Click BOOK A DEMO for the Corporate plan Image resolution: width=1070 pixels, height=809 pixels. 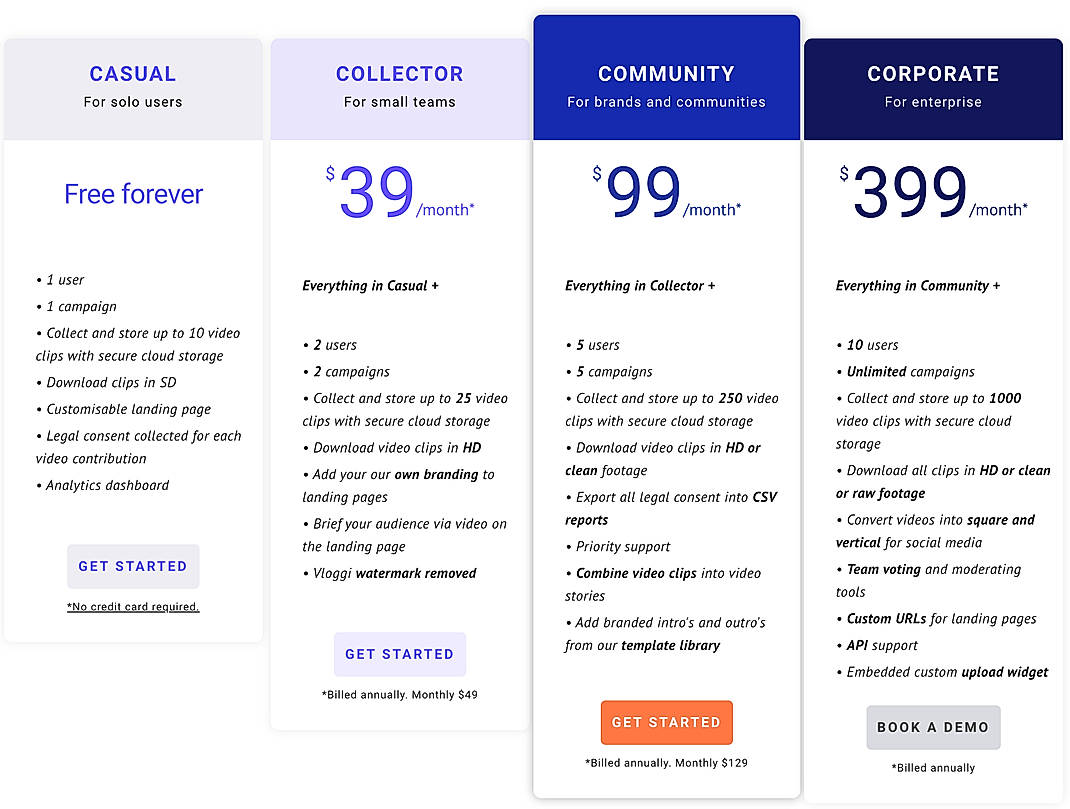click(932, 727)
